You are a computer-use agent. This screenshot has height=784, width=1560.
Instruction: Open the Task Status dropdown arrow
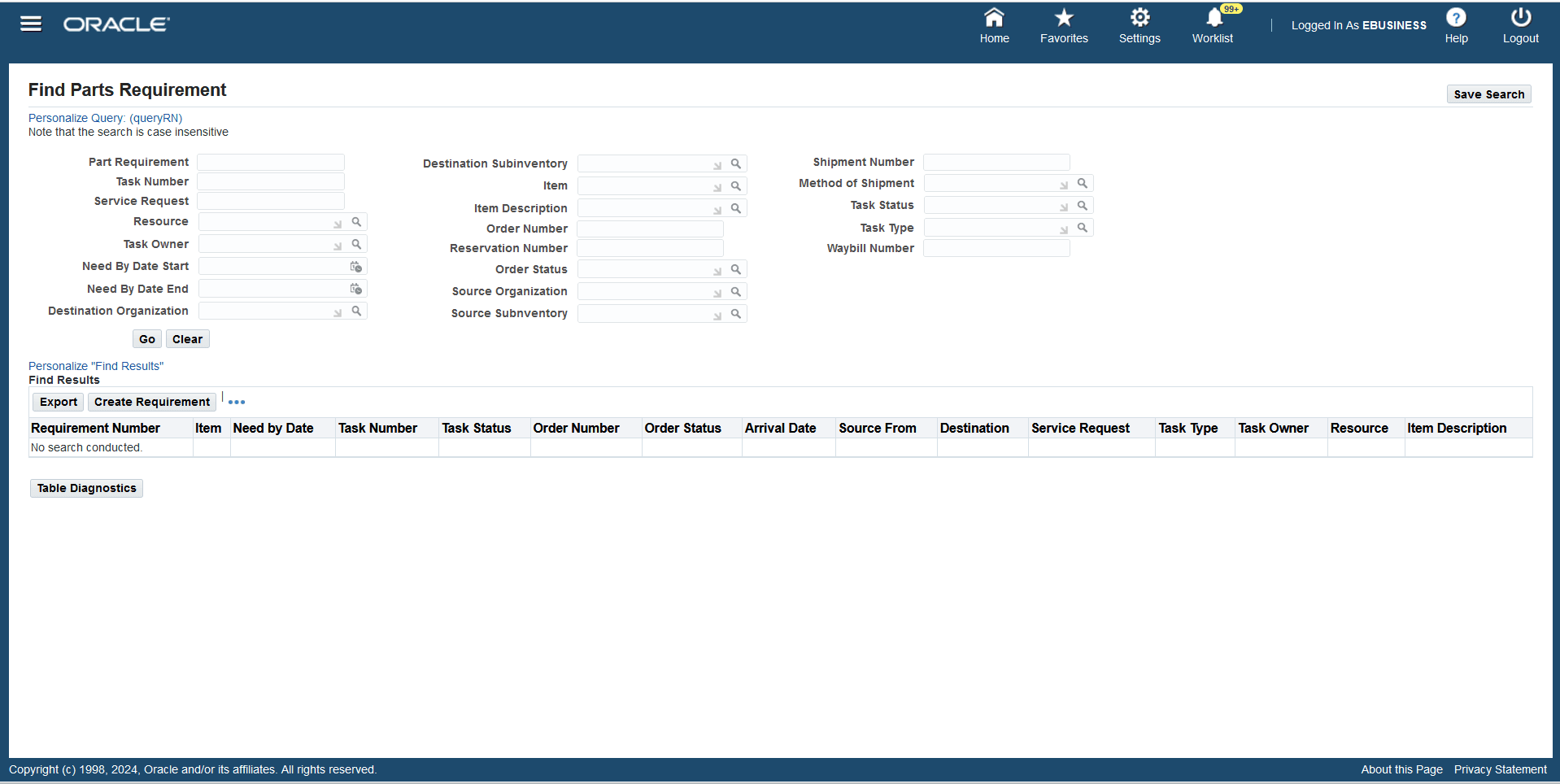(1064, 205)
